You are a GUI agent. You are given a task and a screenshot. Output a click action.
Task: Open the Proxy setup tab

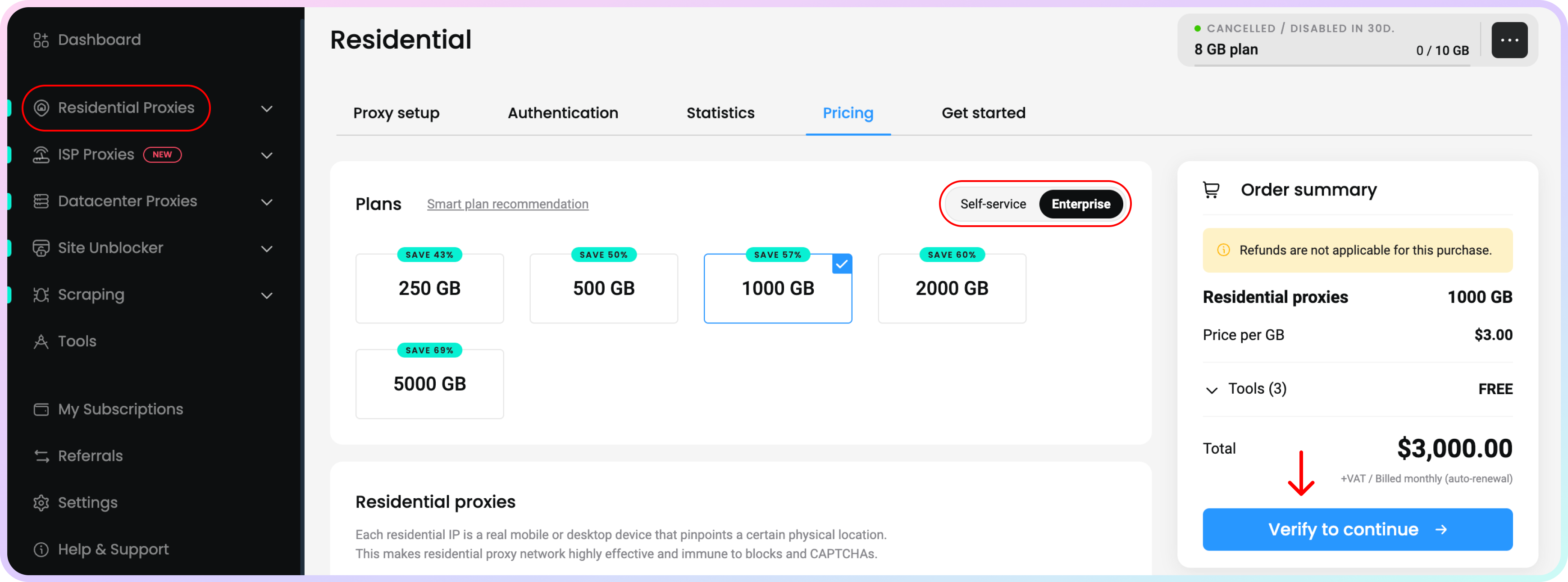396,113
